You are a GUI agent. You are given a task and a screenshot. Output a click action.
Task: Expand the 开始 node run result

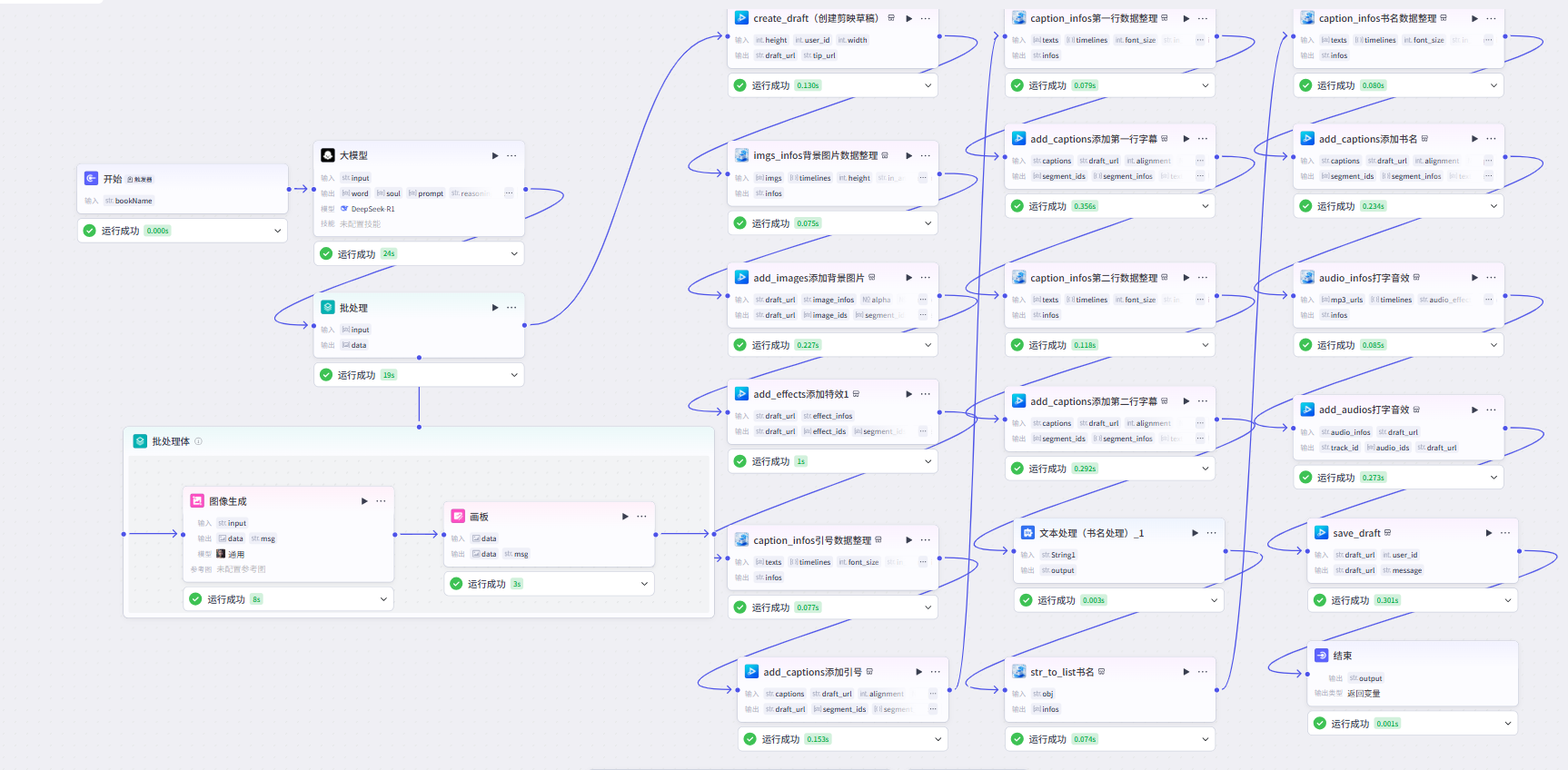pos(277,231)
